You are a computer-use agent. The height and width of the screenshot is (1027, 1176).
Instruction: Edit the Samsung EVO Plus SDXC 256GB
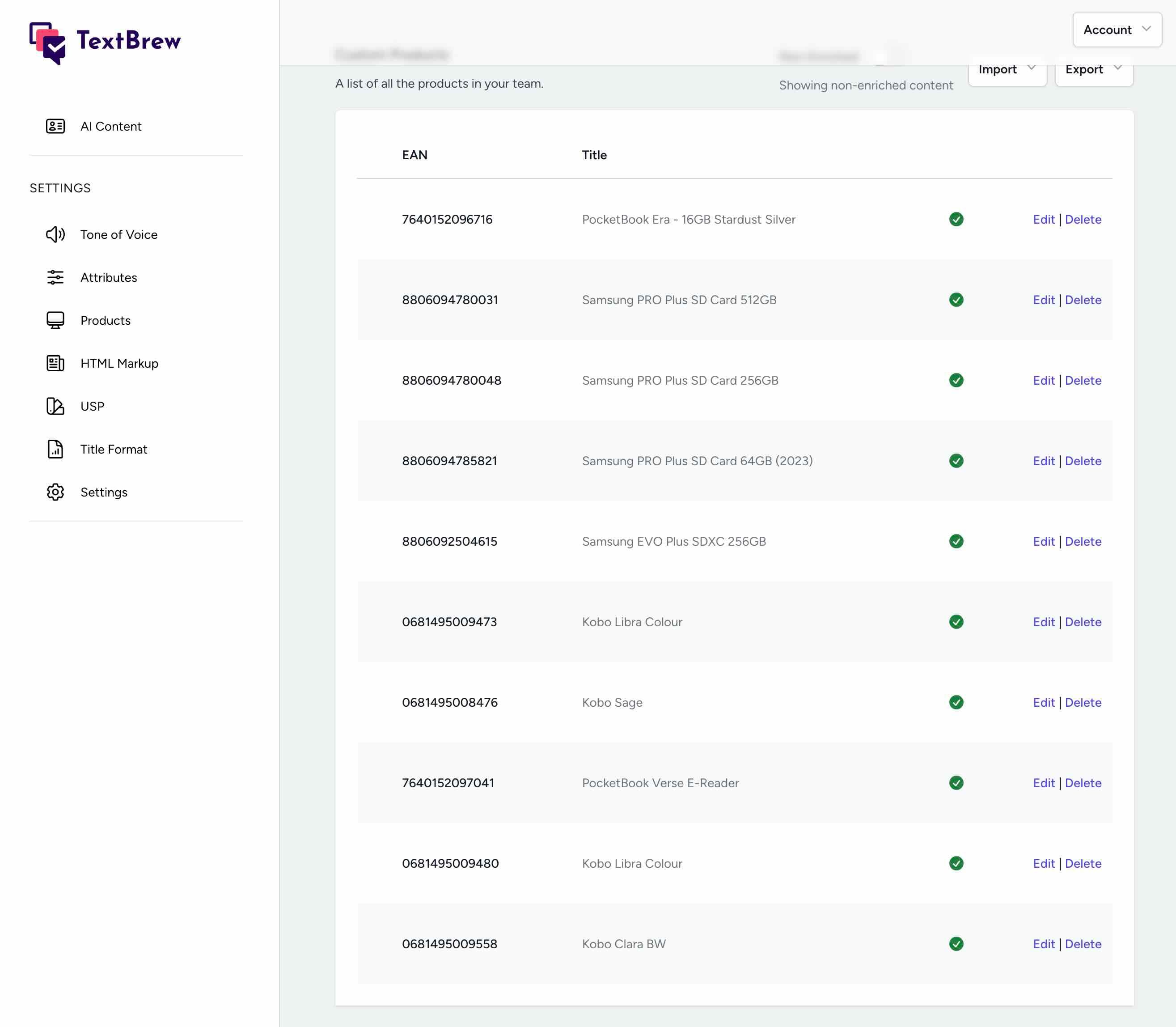point(1043,542)
